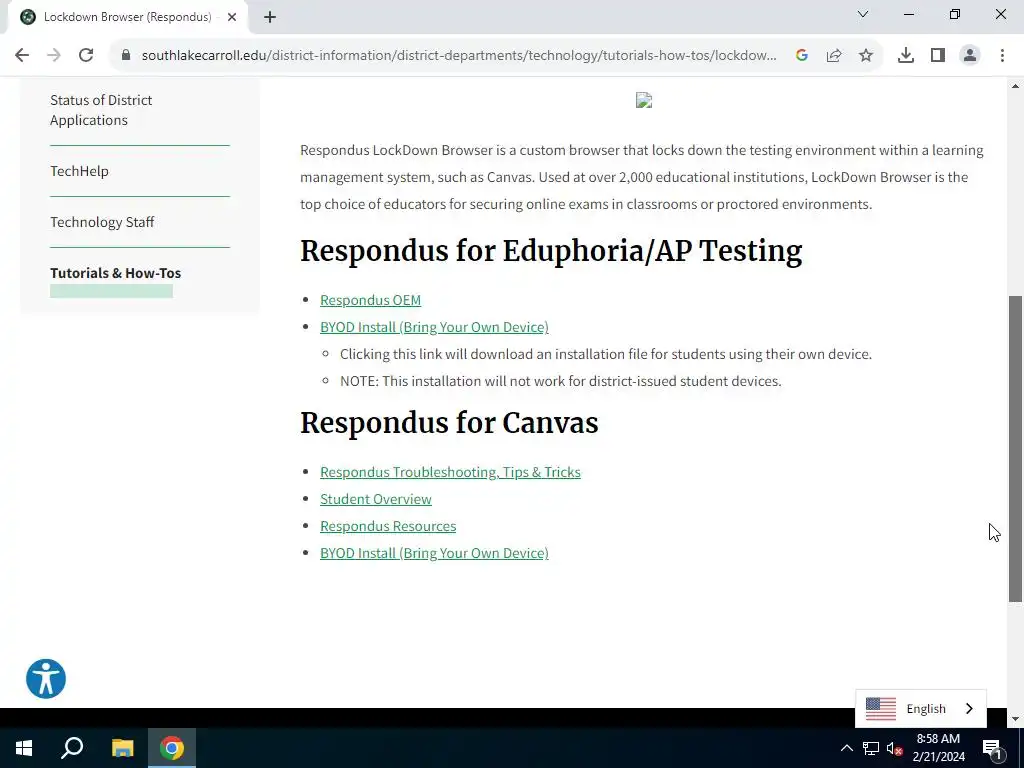Viewport: 1024px width, 768px height.
Task: Open Status of District Applications
Action: click(101, 110)
